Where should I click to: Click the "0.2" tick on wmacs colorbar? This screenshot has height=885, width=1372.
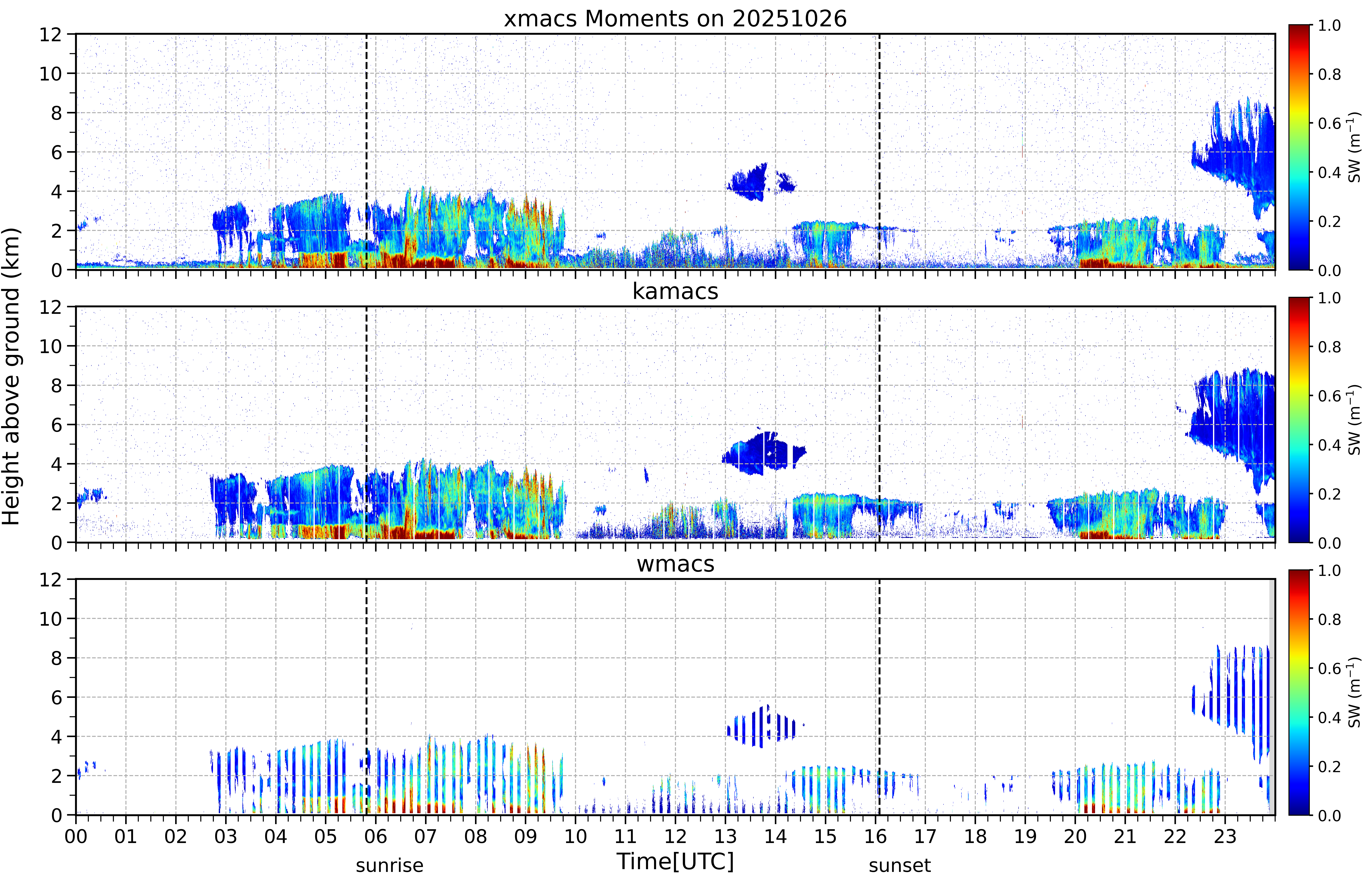tap(1329, 767)
